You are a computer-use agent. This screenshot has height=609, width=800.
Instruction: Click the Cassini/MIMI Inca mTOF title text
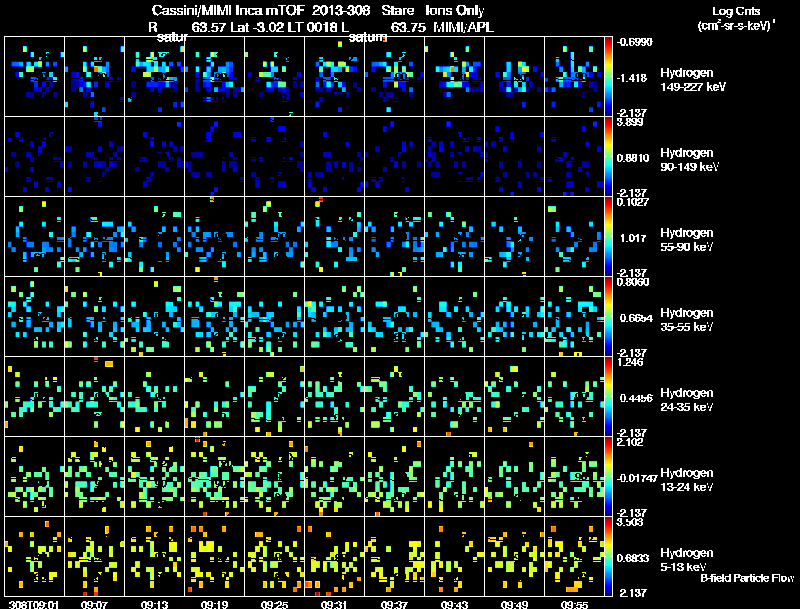tap(228, 10)
